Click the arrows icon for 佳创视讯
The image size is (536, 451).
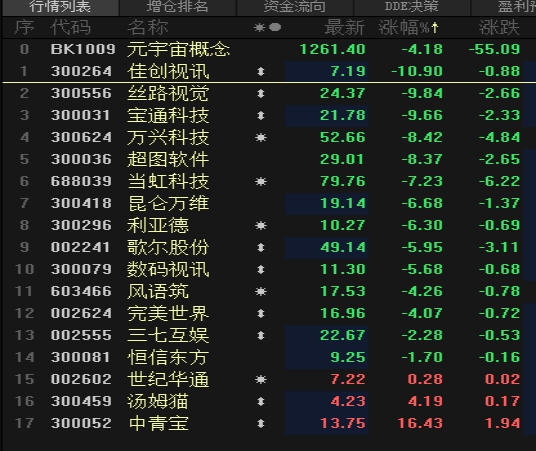(261, 71)
